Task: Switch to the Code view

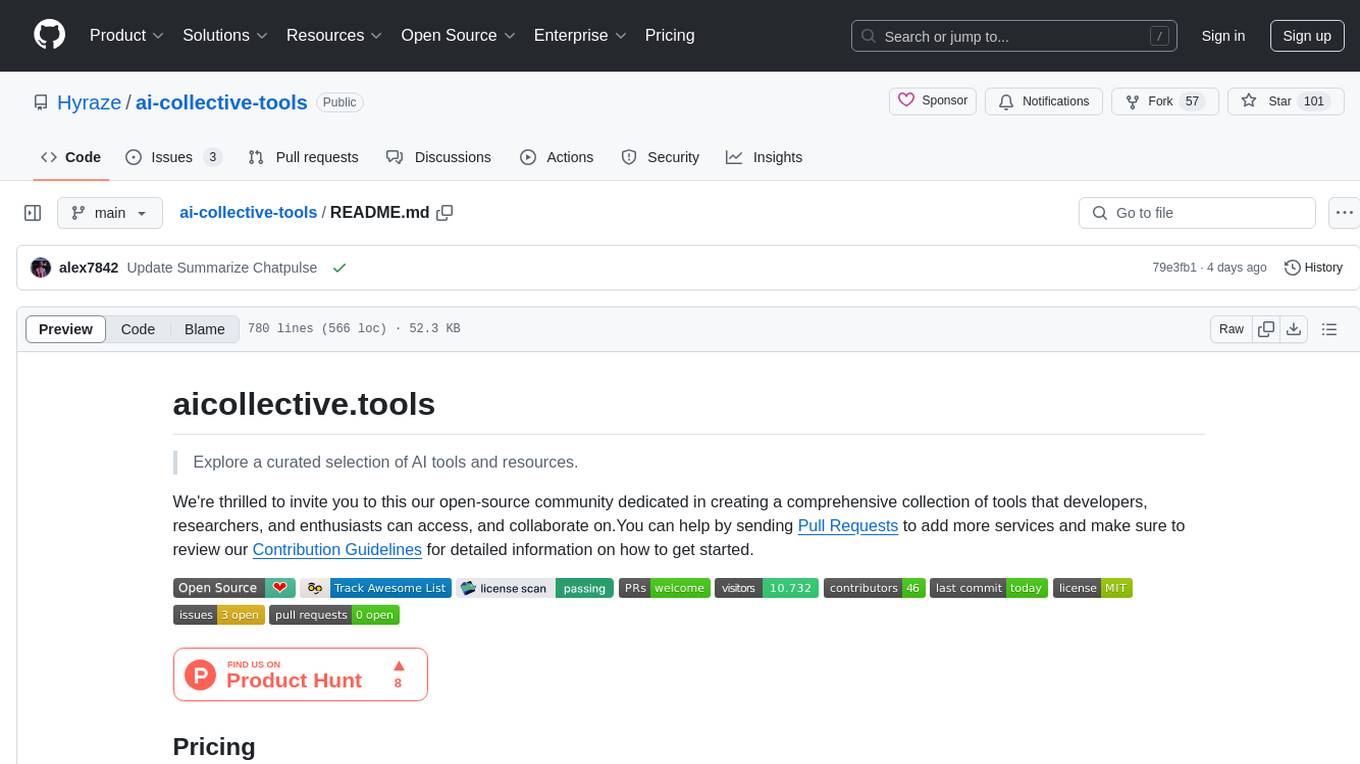Action: (x=138, y=329)
